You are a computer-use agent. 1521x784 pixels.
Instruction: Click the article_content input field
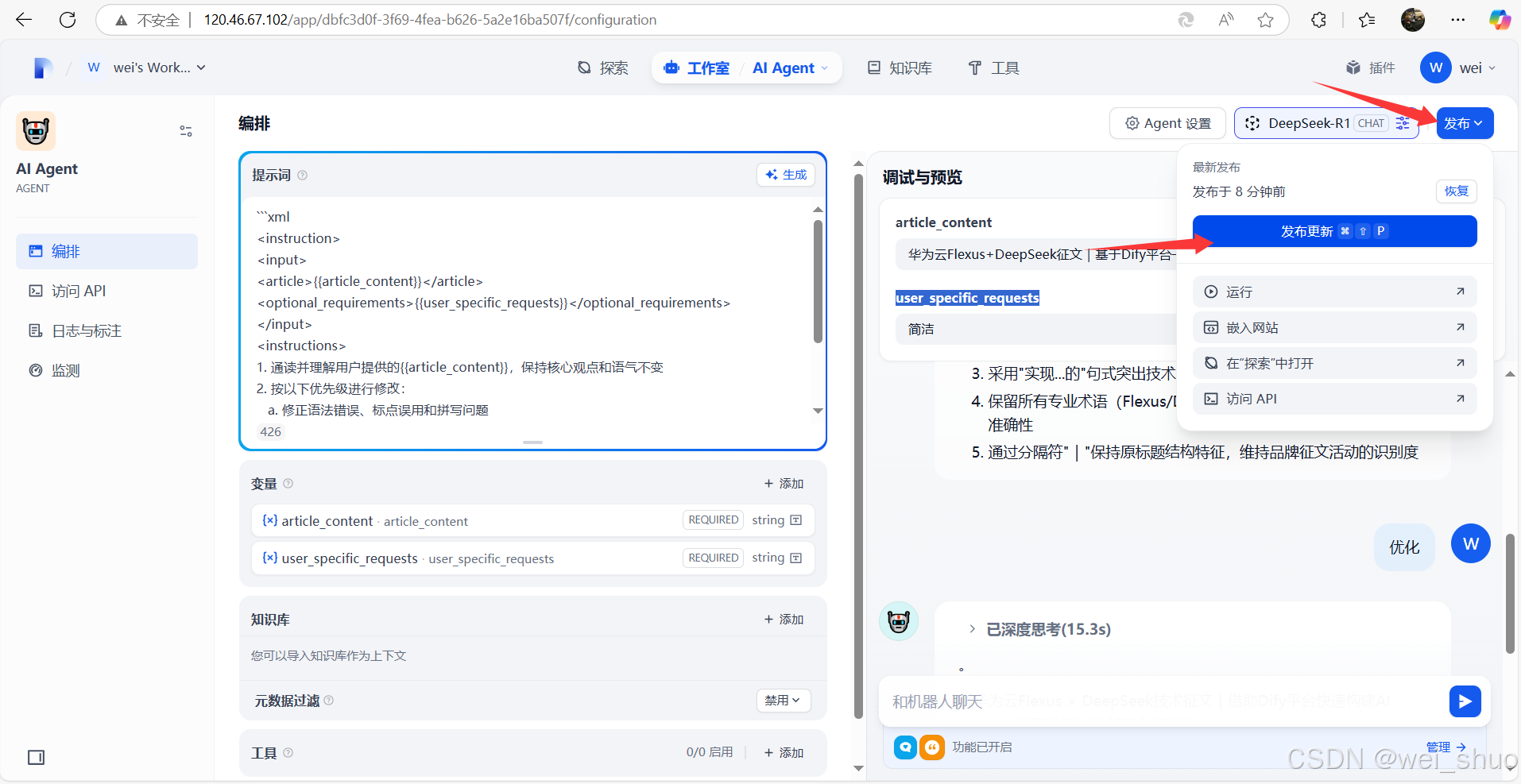click(x=1035, y=254)
